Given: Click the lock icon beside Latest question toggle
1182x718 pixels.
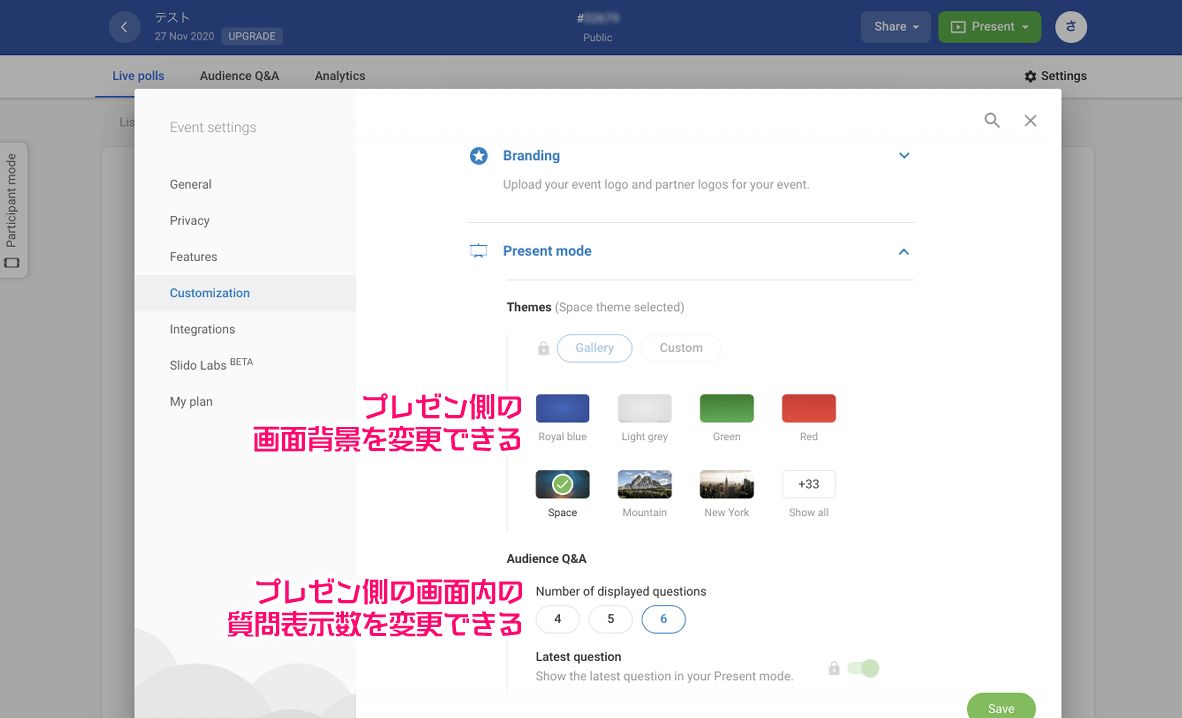Looking at the screenshot, I should [x=834, y=668].
